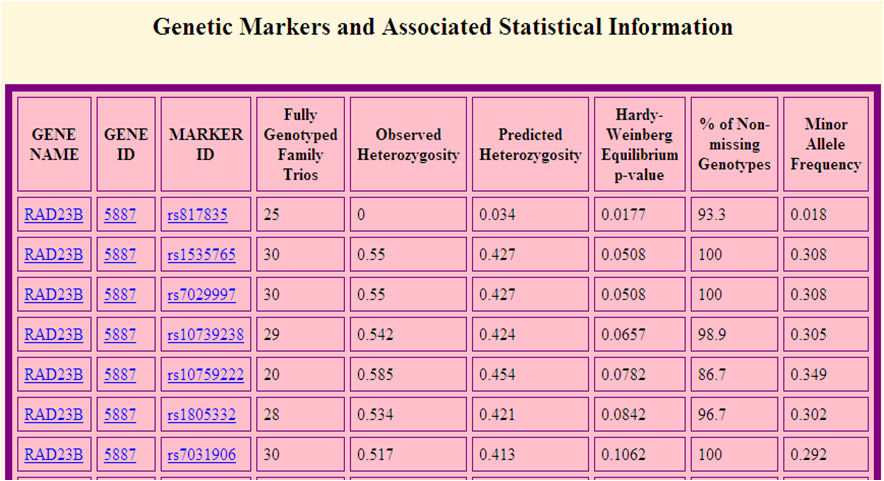Select Minor Allele Frequency header

(825, 144)
